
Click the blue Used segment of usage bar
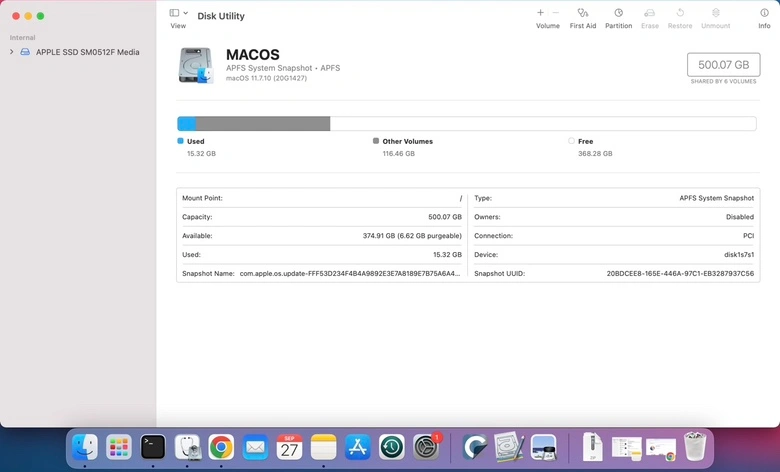pos(187,123)
